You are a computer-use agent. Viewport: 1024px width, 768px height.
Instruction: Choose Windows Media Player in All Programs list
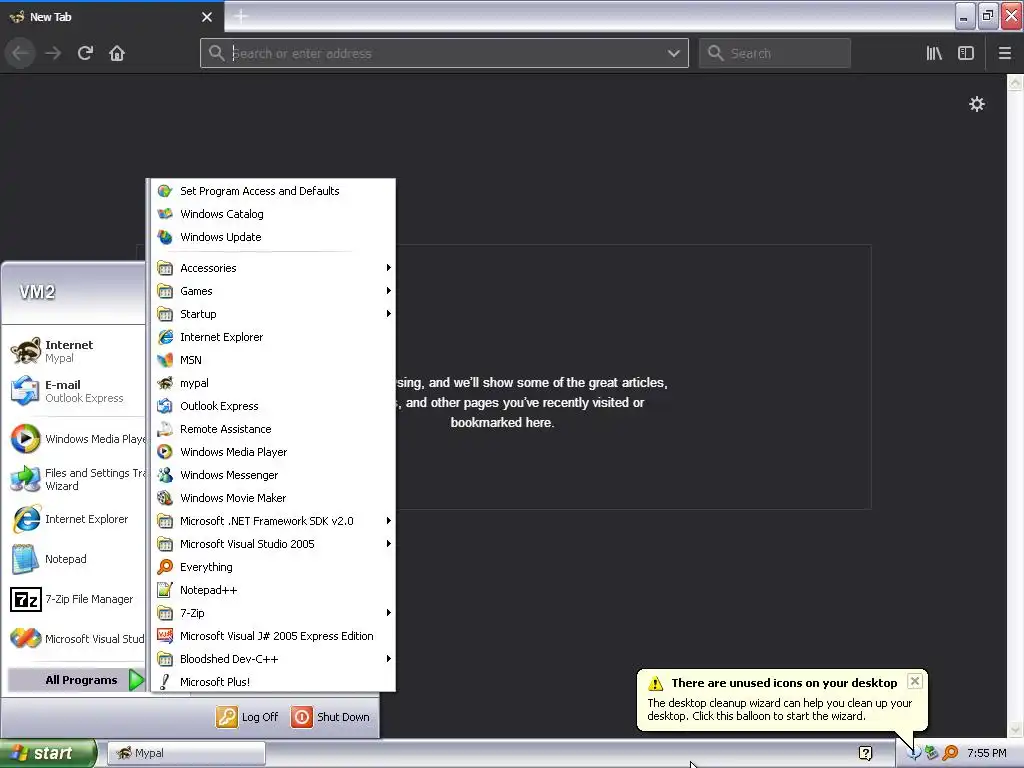273,452
